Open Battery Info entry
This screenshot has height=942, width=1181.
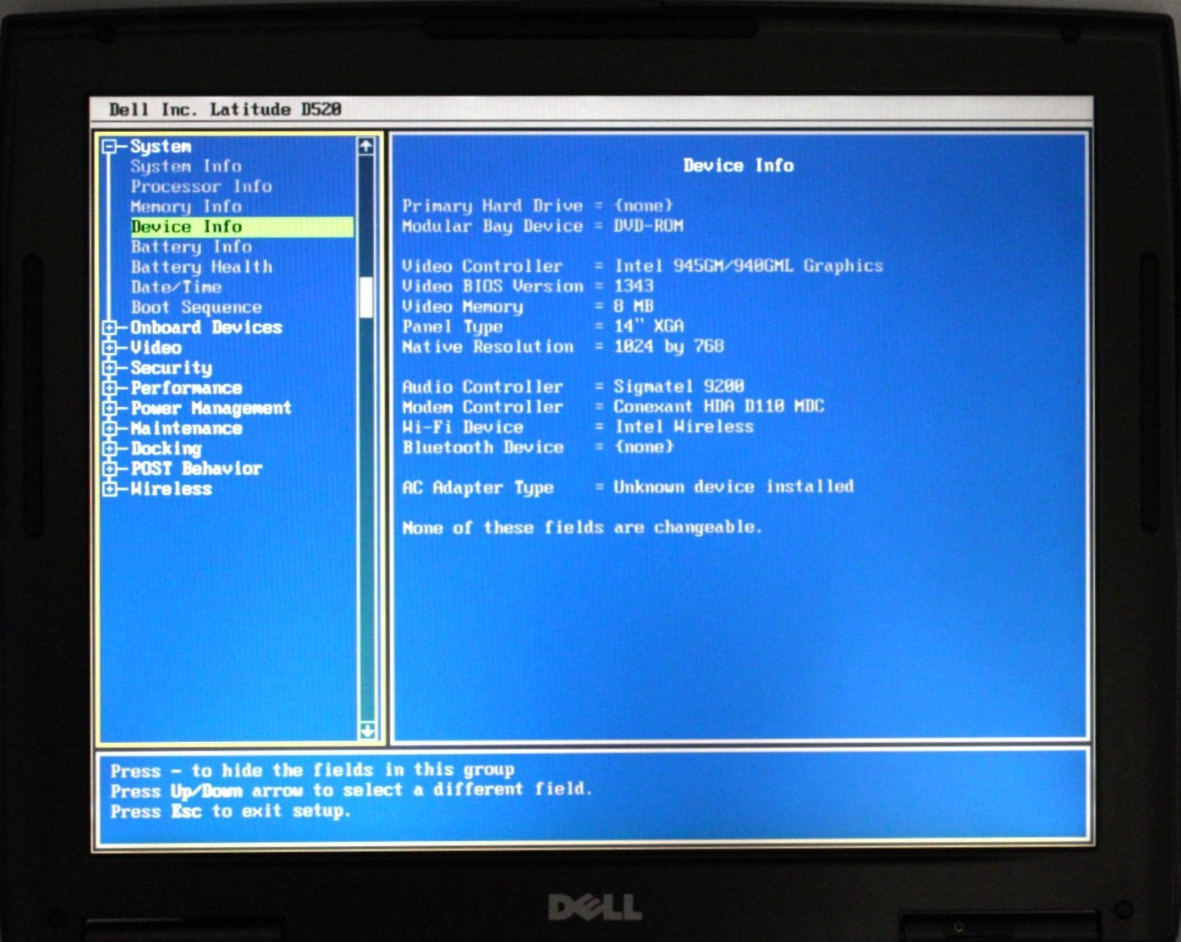(191, 247)
